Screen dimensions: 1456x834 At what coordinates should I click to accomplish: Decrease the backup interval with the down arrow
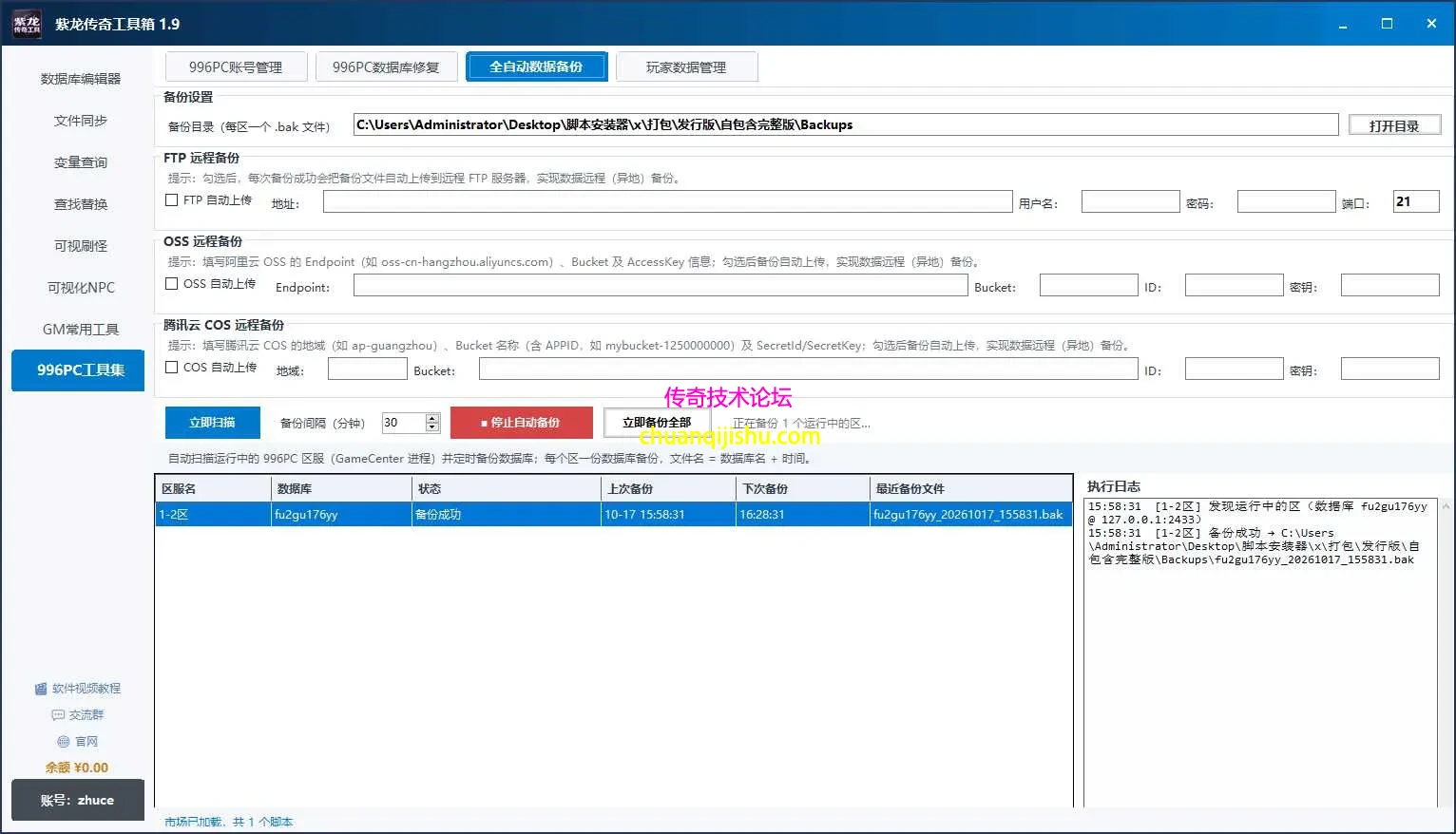[x=432, y=427]
